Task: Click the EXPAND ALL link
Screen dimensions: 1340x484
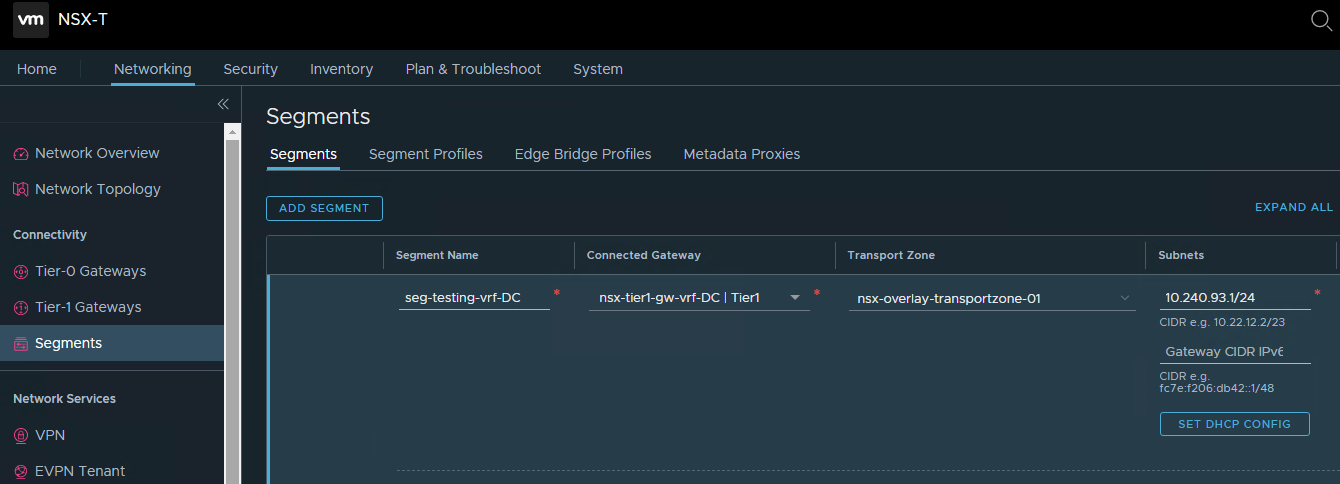Action: (1294, 208)
